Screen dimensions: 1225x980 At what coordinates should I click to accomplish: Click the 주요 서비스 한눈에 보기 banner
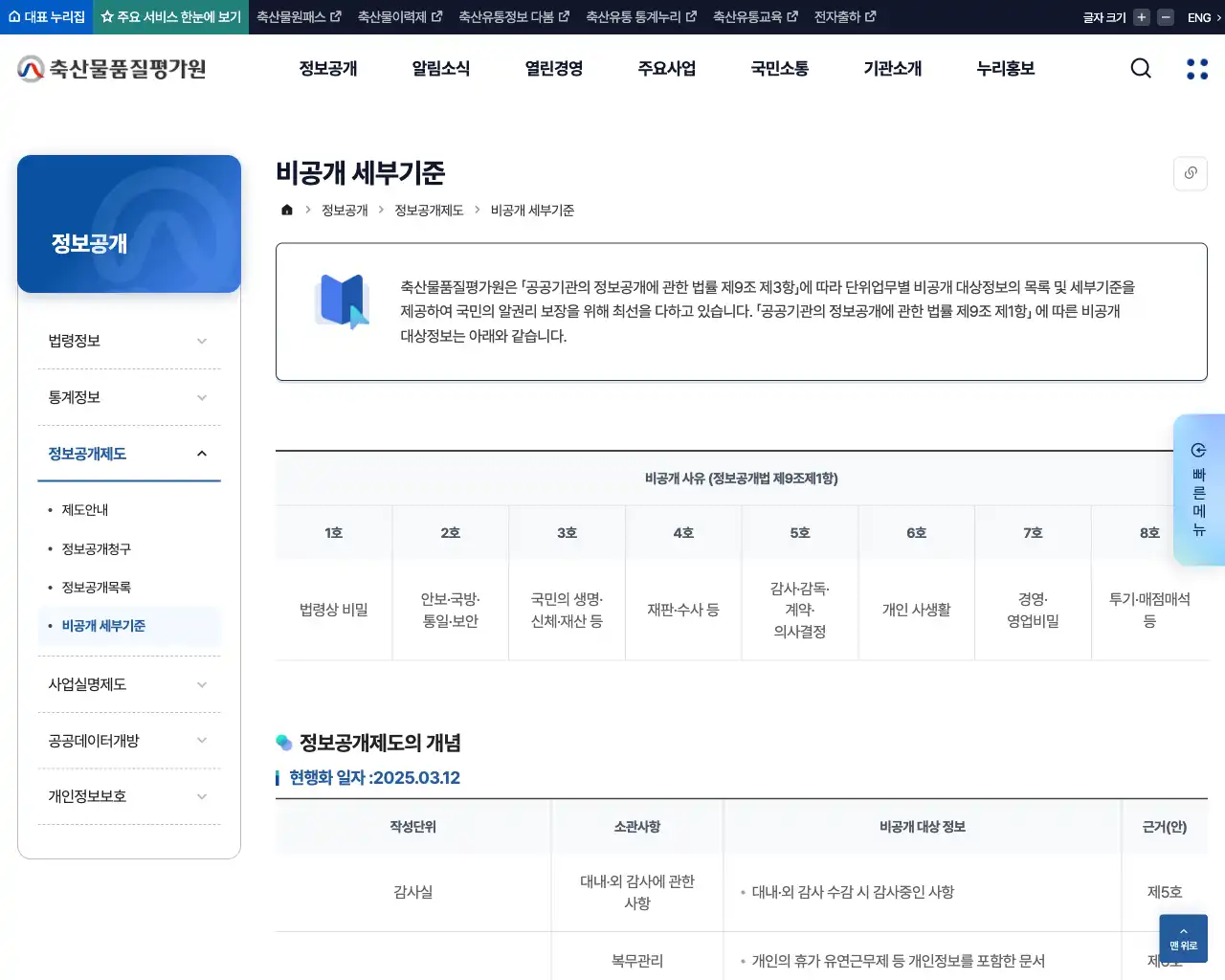169,16
